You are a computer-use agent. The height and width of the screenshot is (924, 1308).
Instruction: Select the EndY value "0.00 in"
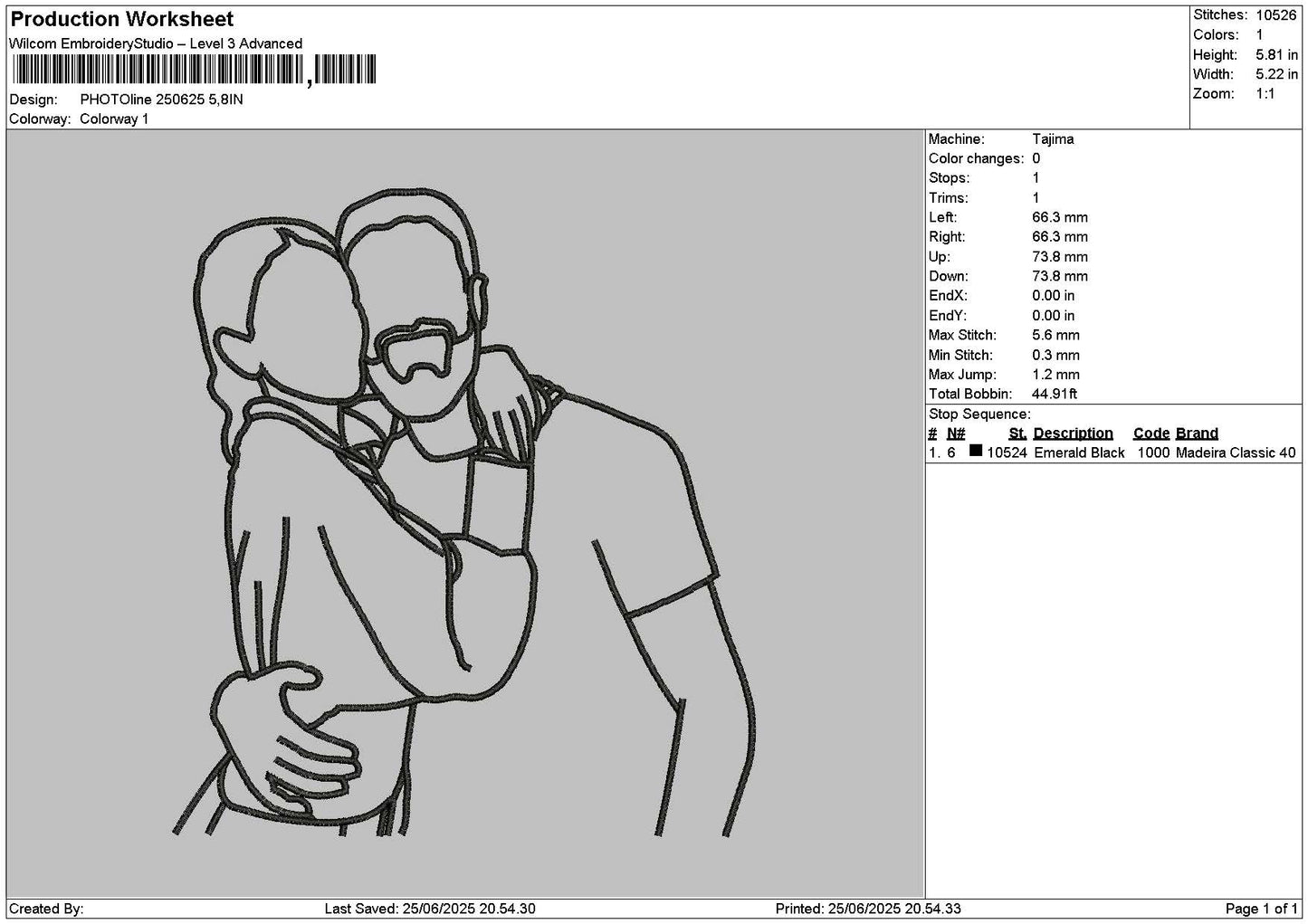(x=1054, y=316)
